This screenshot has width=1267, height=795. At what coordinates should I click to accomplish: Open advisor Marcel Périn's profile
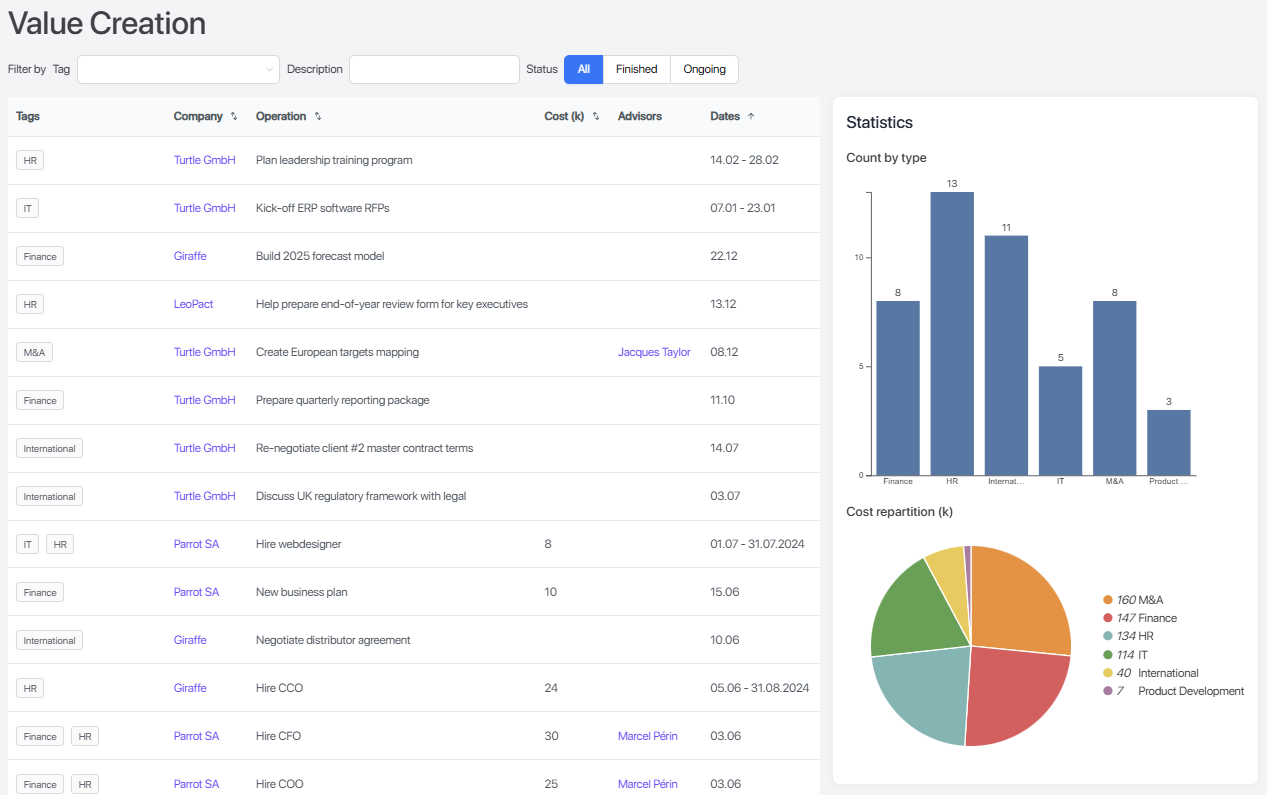pos(647,735)
